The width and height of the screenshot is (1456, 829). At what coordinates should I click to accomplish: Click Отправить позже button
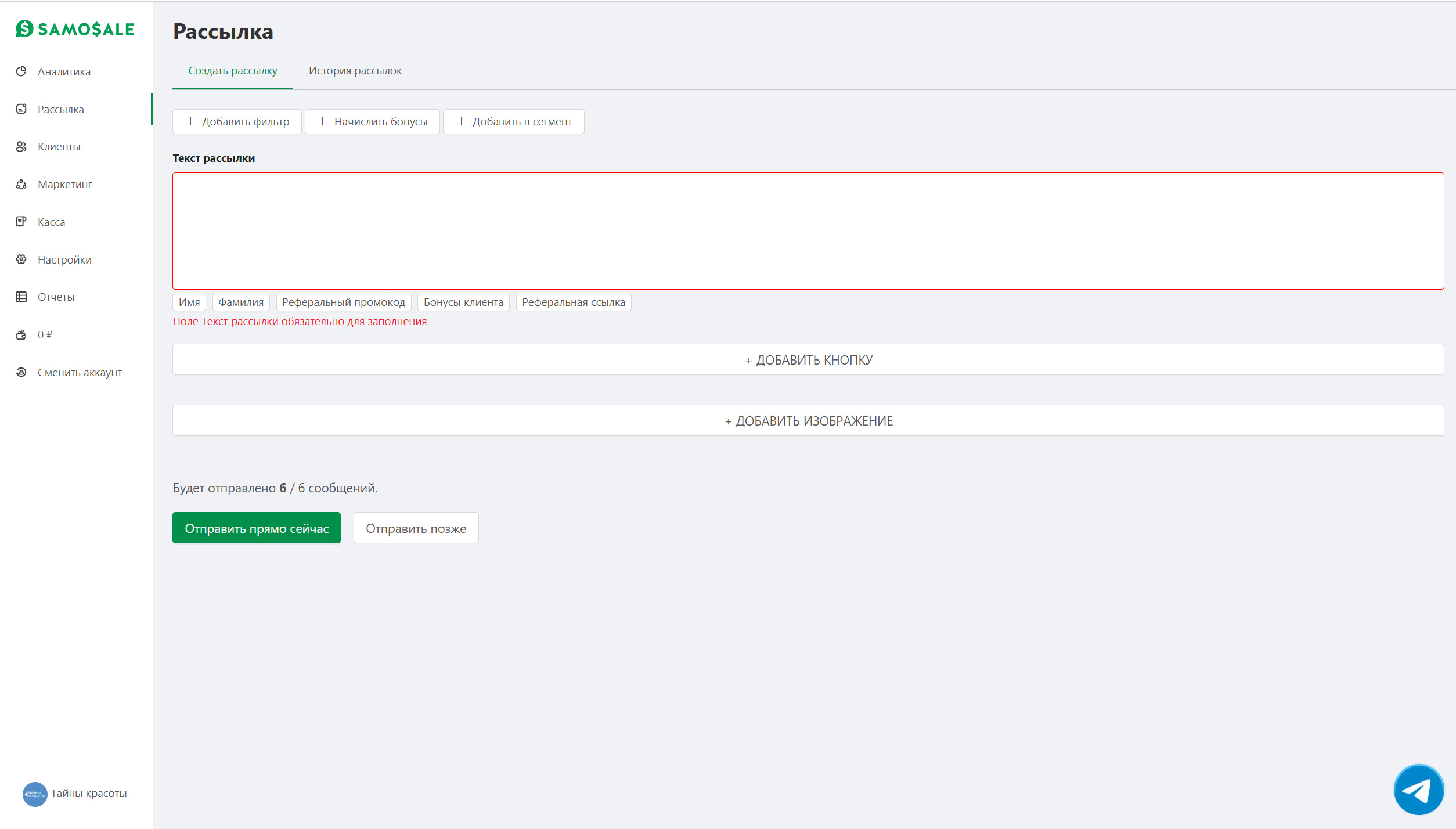click(416, 528)
